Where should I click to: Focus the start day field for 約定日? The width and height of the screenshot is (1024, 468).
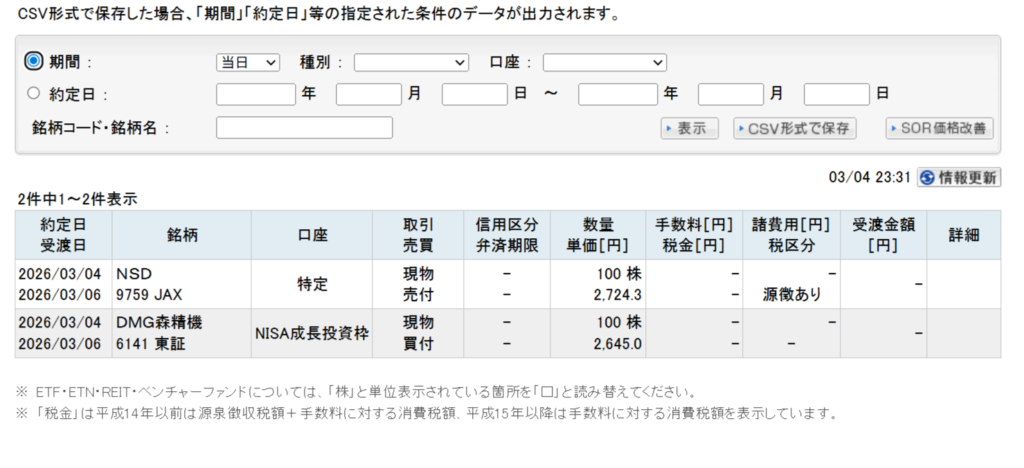tap(475, 95)
